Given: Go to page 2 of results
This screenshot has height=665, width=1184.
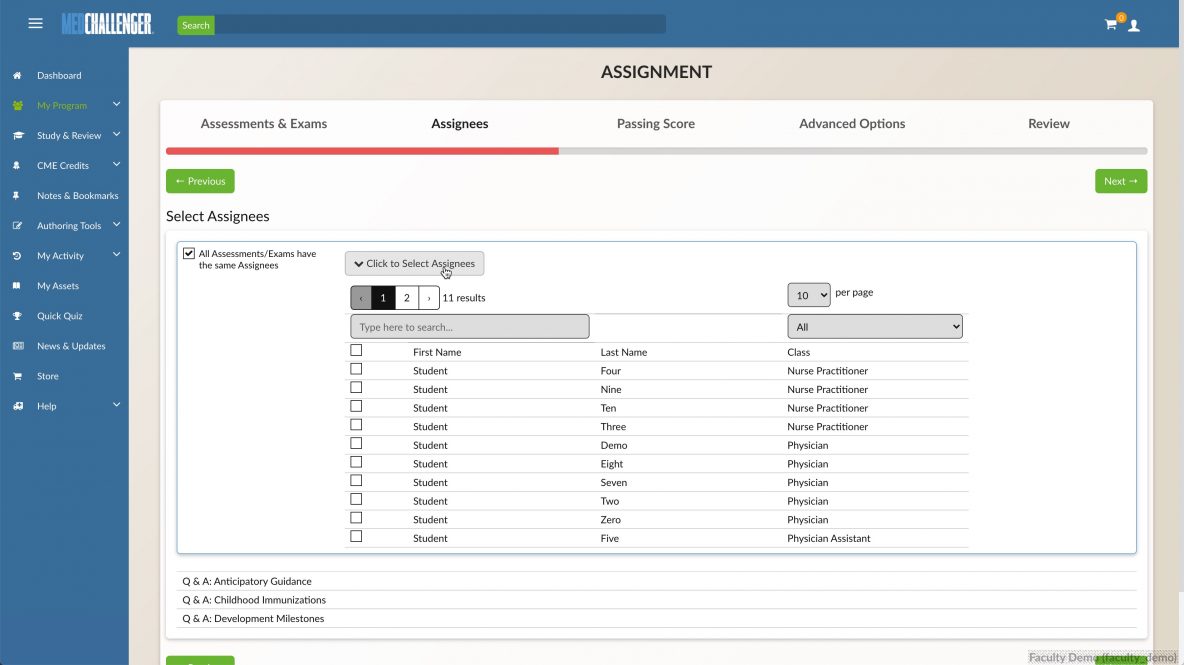Looking at the screenshot, I should [406, 298].
